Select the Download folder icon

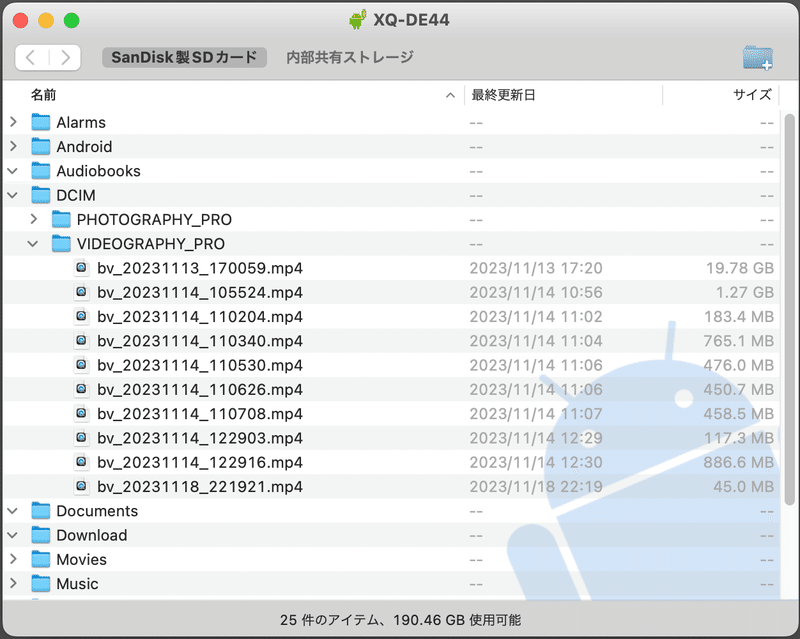pos(41,535)
